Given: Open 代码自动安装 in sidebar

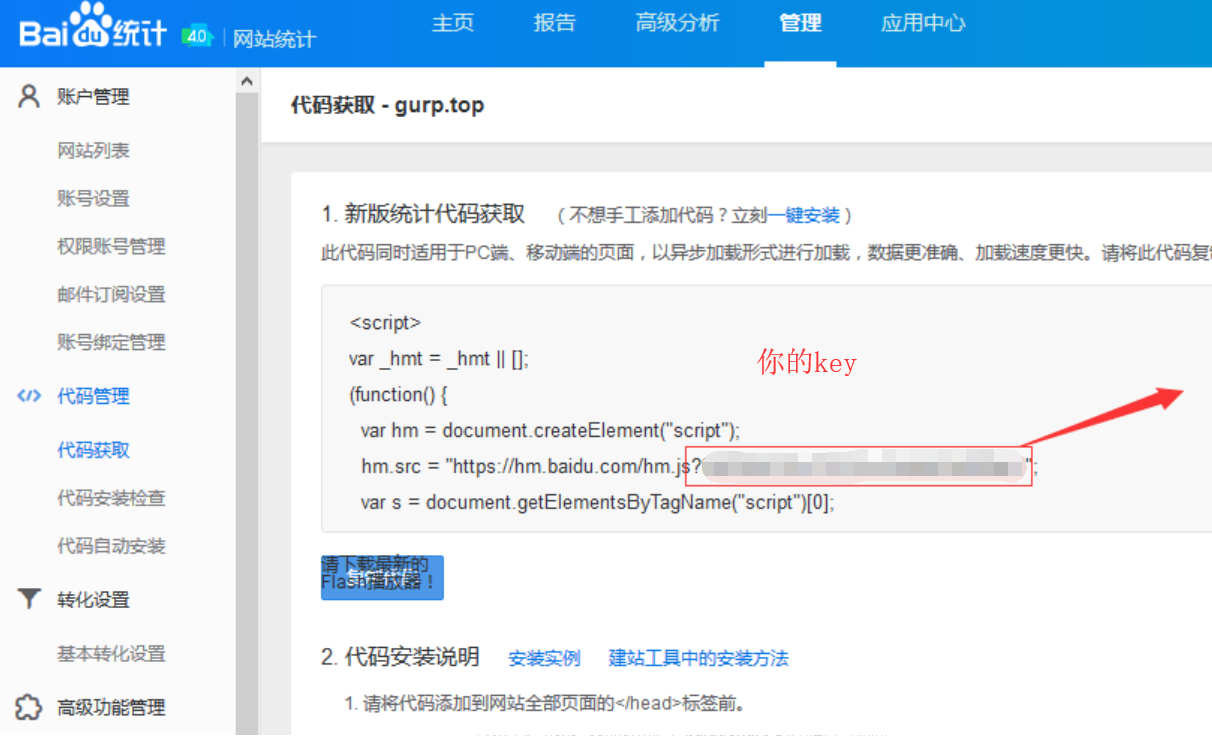Looking at the screenshot, I should 111,547.
